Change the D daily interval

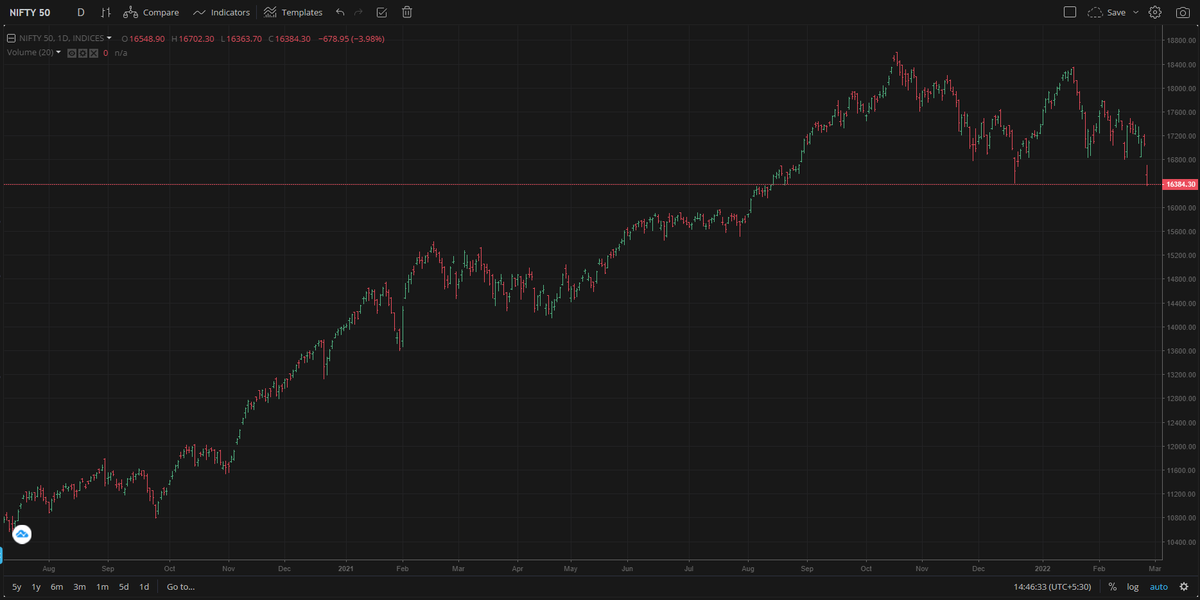pyautogui.click(x=81, y=12)
